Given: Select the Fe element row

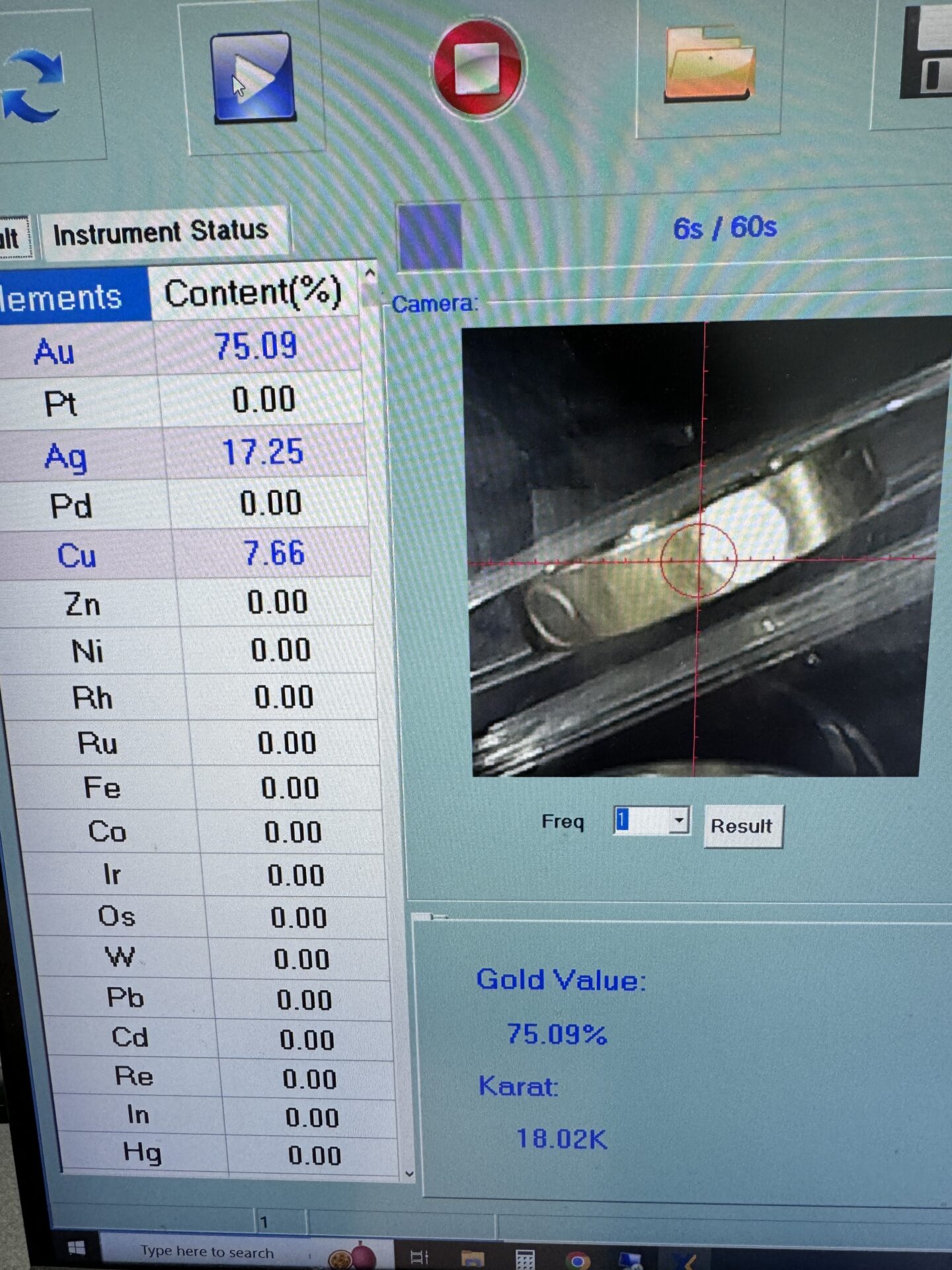Looking at the screenshot, I should pyautogui.click(x=197, y=788).
